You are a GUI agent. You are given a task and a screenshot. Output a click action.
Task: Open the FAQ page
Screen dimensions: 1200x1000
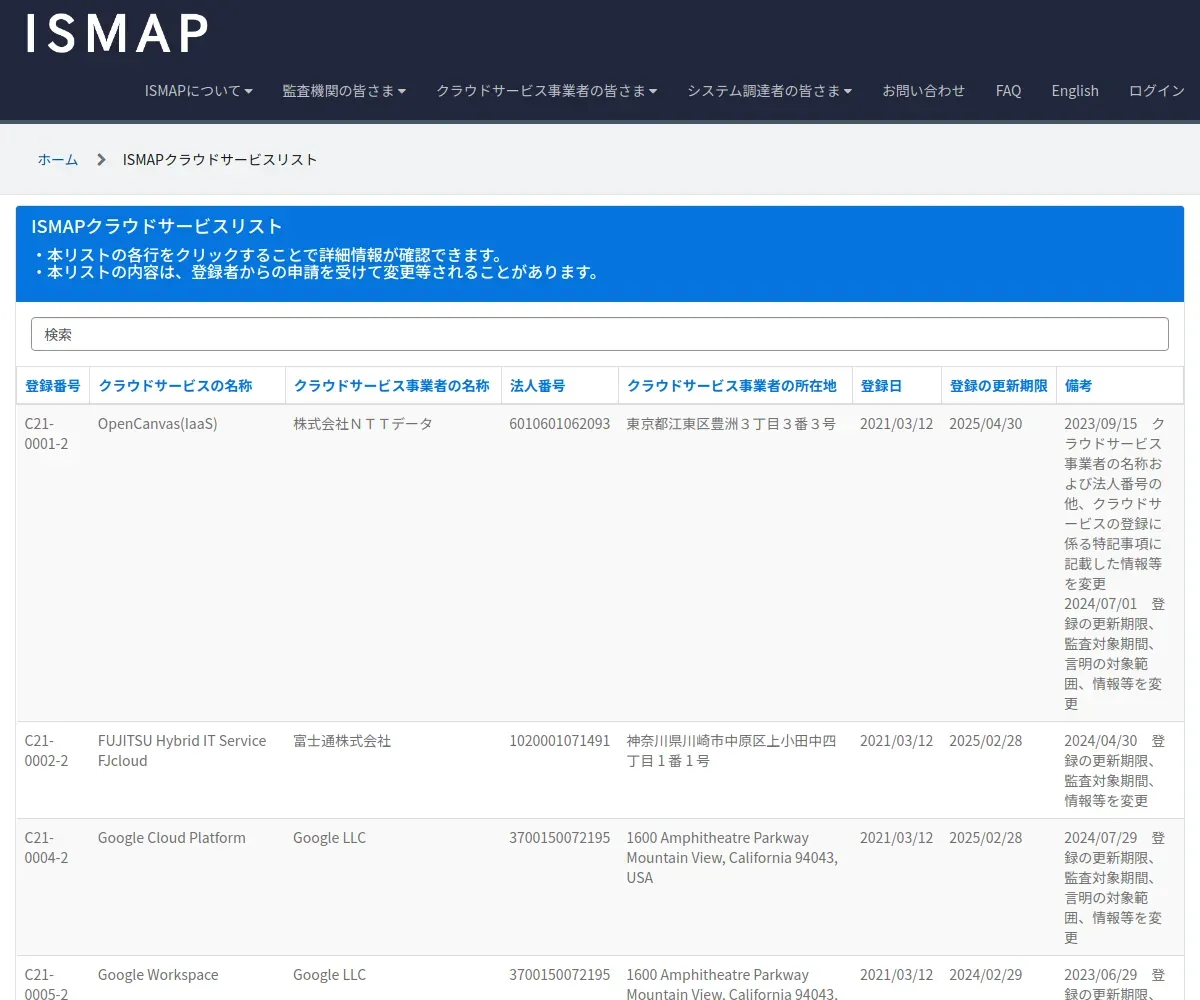coord(1008,91)
